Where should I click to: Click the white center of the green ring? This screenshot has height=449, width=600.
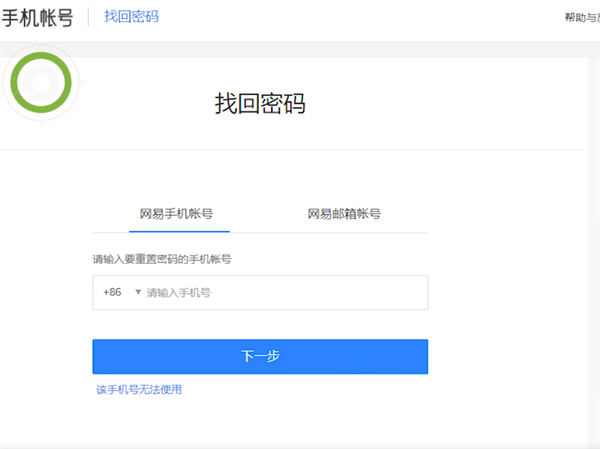click(x=41, y=81)
